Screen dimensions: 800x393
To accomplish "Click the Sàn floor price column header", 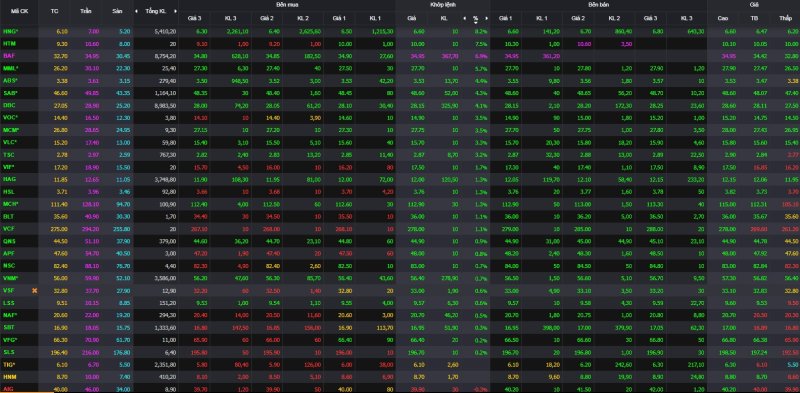I will pos(117,11).
